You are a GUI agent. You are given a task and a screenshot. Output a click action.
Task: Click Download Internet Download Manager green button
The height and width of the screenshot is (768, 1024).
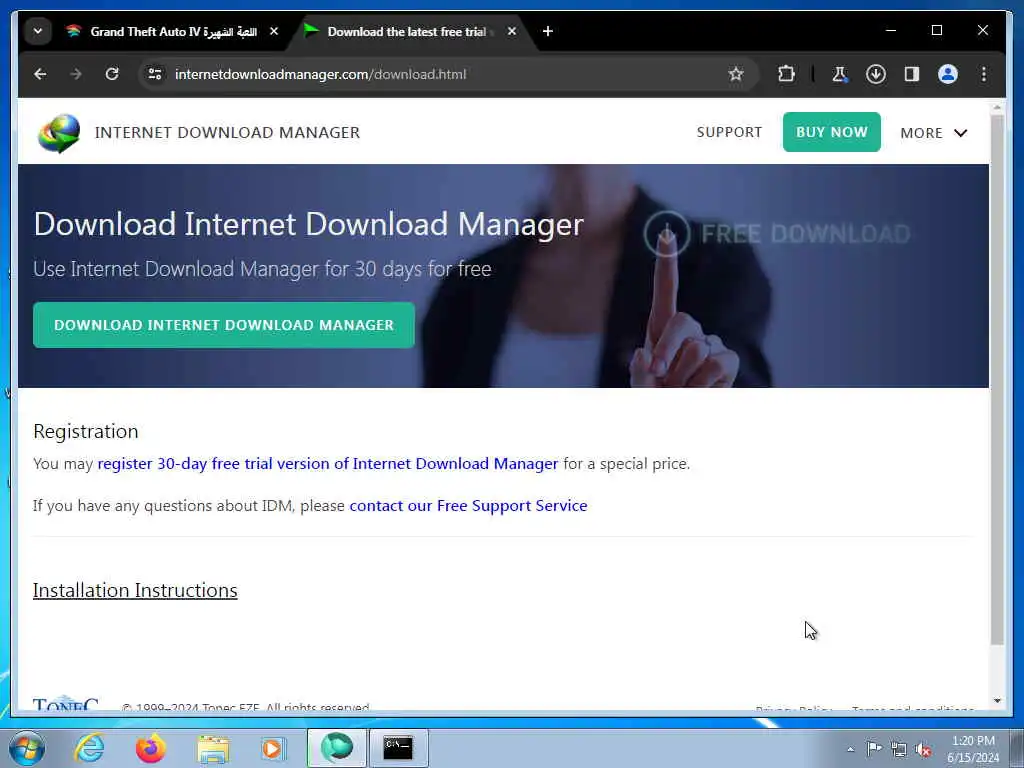tap(224, 325)
